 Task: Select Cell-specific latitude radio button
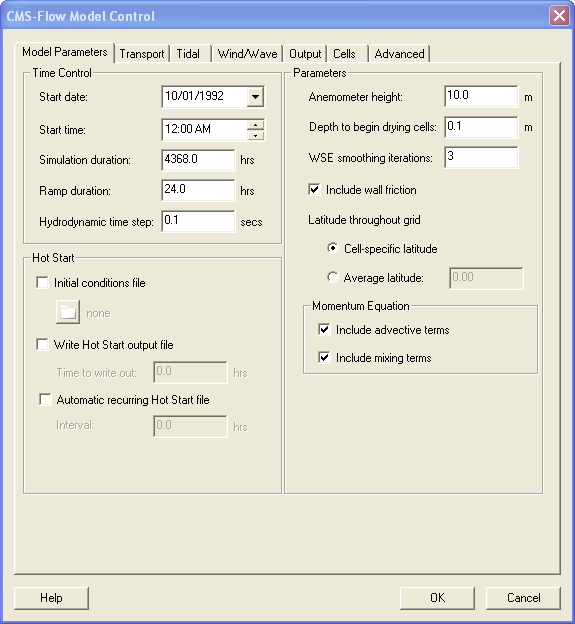click(x=332, y=248)
